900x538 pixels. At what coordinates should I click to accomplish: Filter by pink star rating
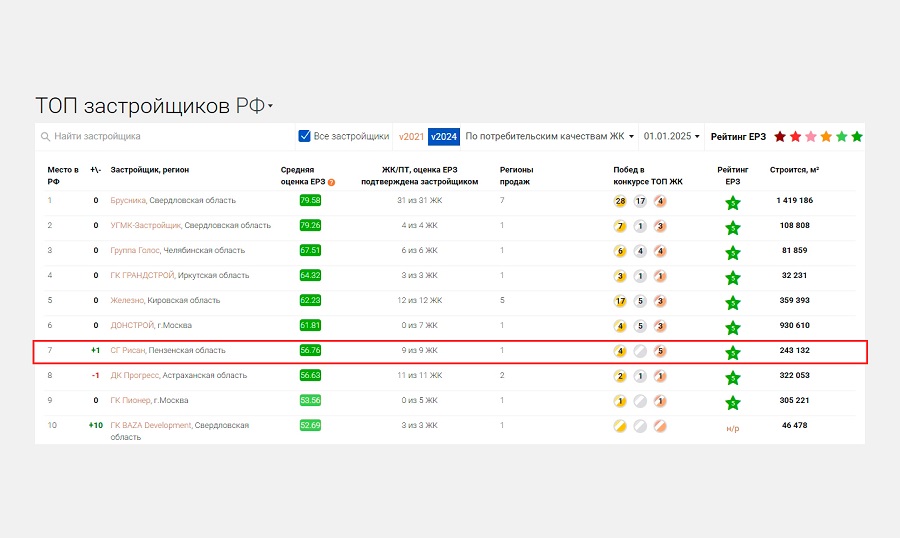coord(811,137)
